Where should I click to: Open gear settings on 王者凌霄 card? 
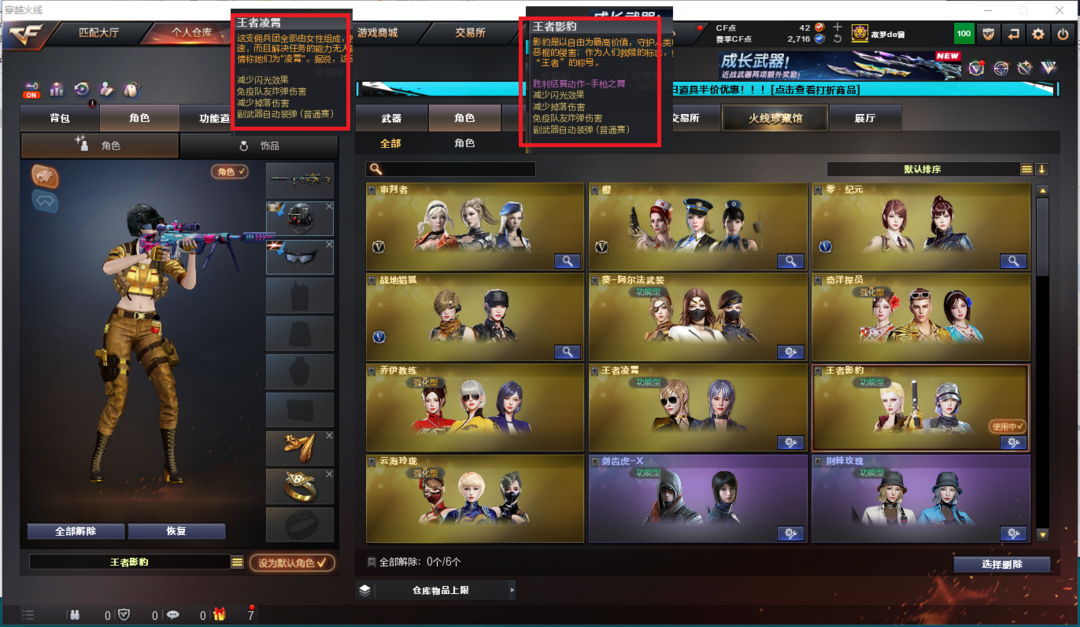(x=790, y=442)
